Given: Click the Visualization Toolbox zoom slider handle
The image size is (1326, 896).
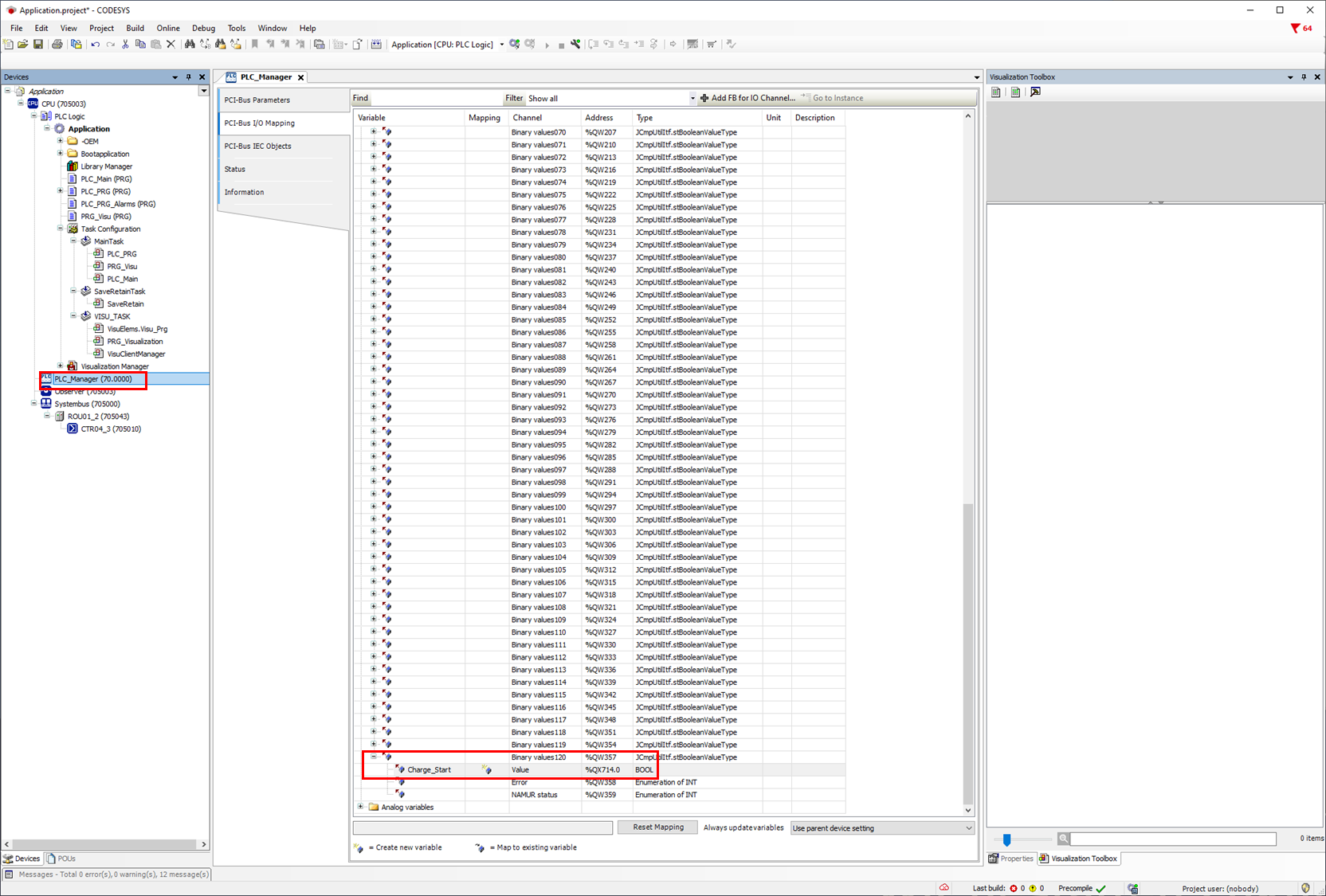Looking at the screenshot, I should pyautogui.click(x=1006, y=839).
